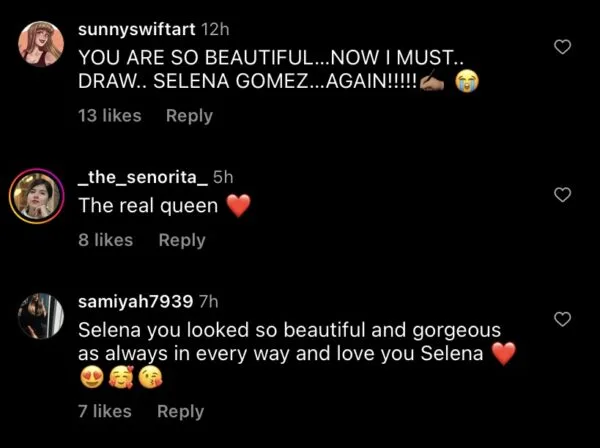Open the _the_senorita_ username link
Viewport: 600px width, 448px height.
coord(142,177)
